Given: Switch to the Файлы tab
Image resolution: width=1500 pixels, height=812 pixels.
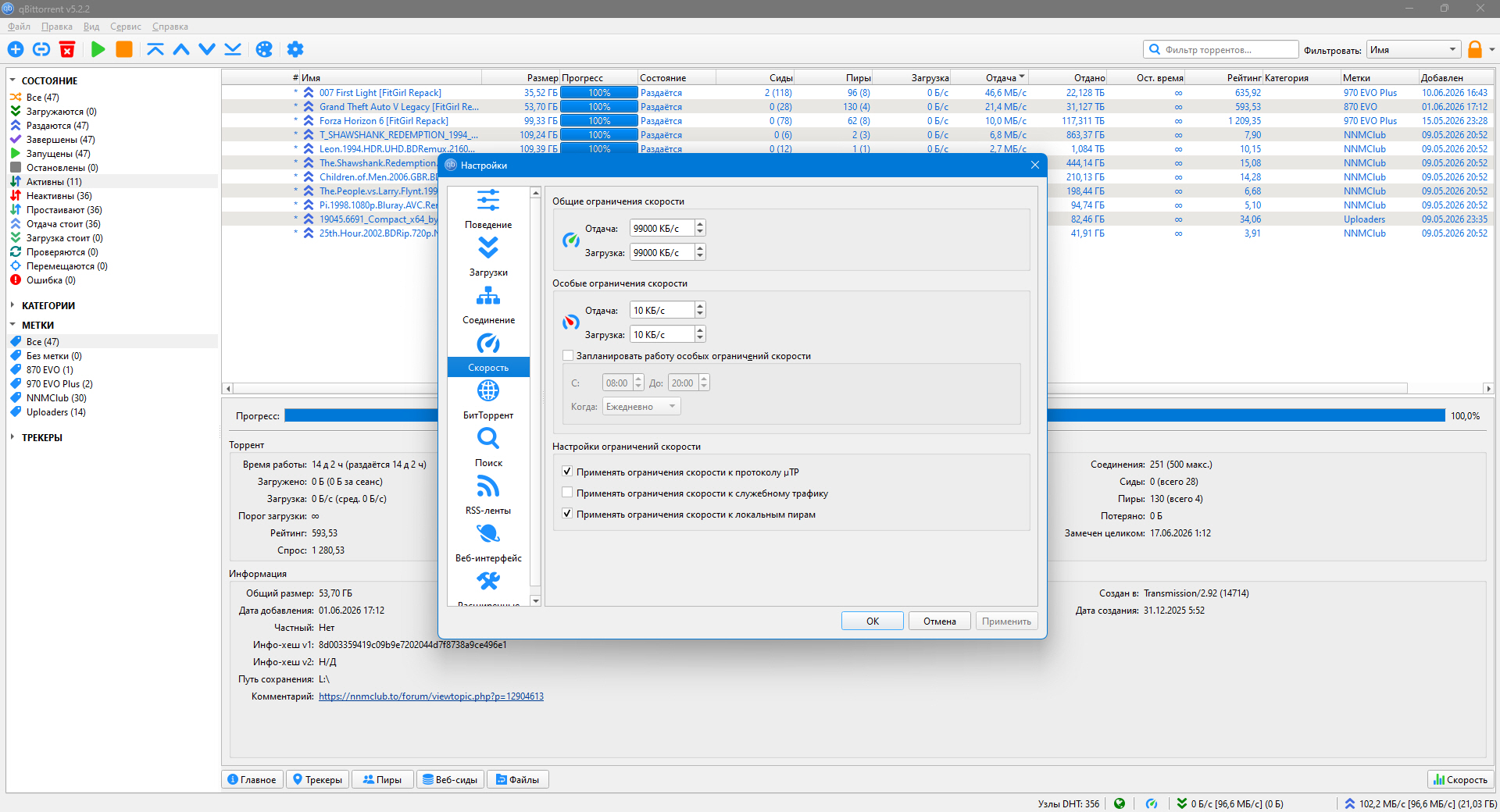Looking at the screenshot, I should 518,779.
